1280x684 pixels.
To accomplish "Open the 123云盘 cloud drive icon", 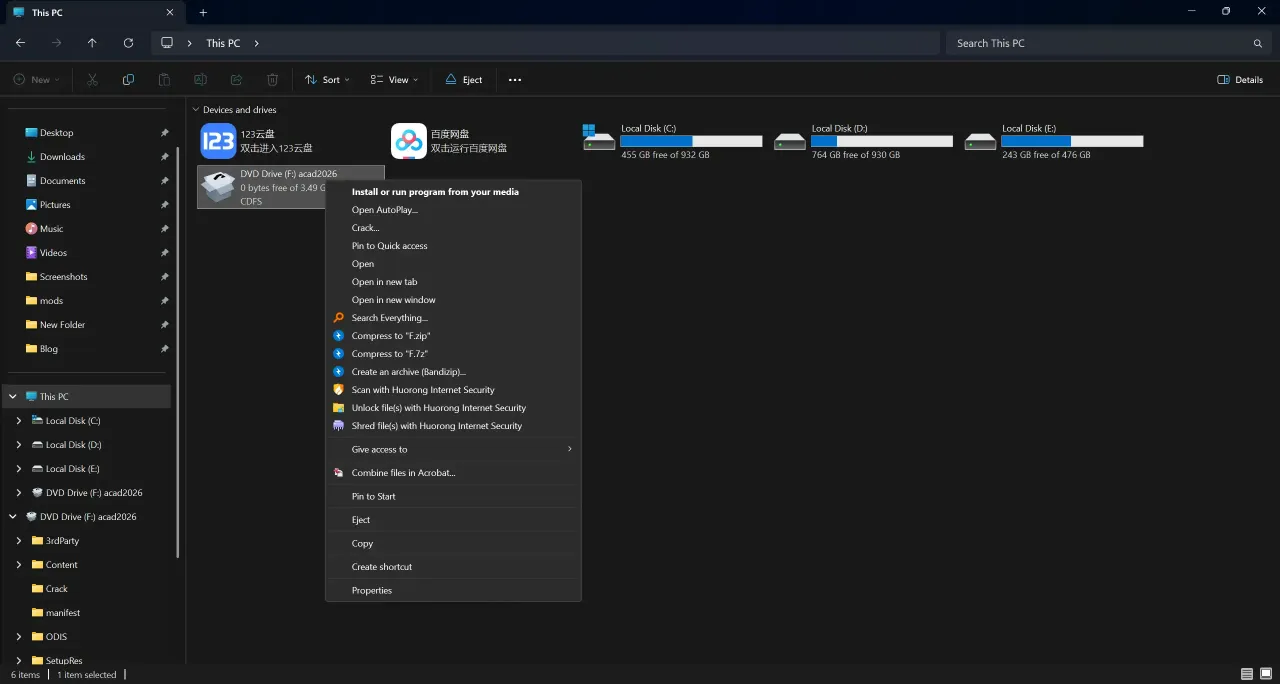I will click(x=218, y=141).
